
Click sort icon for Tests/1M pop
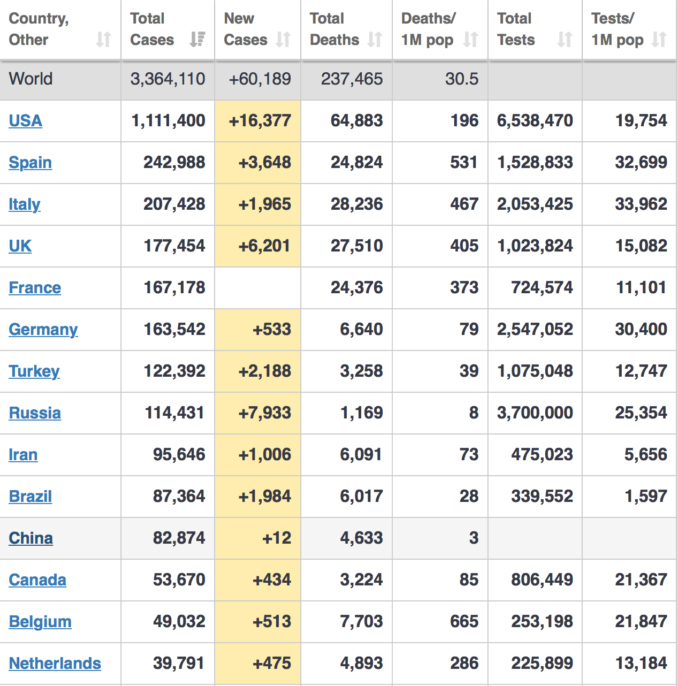[x=658, y=40]
